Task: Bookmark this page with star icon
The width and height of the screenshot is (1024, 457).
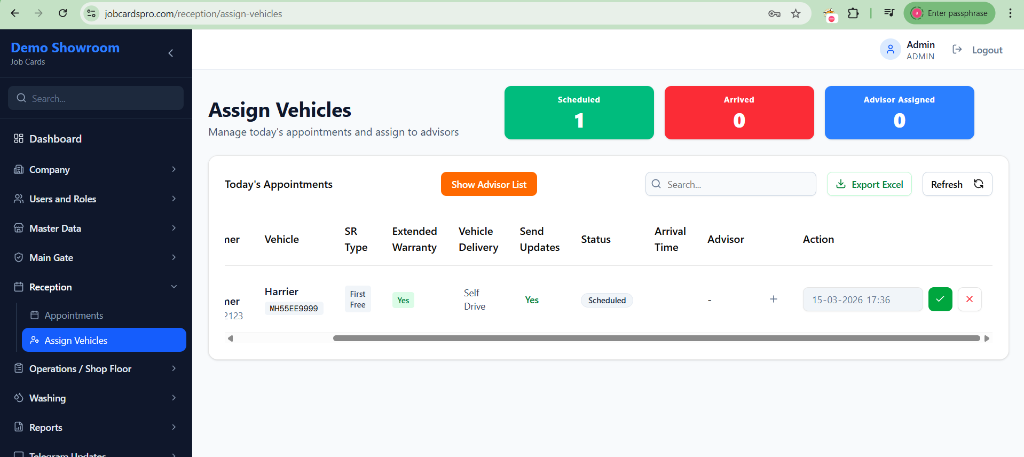Action: click(x=795, y=14)
